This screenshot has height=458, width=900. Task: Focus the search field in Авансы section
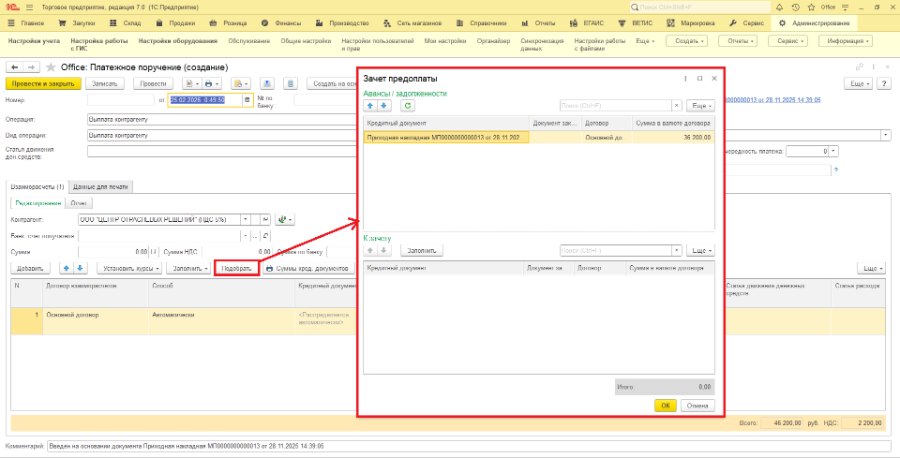pyautogui.click(x=615, y=106)
